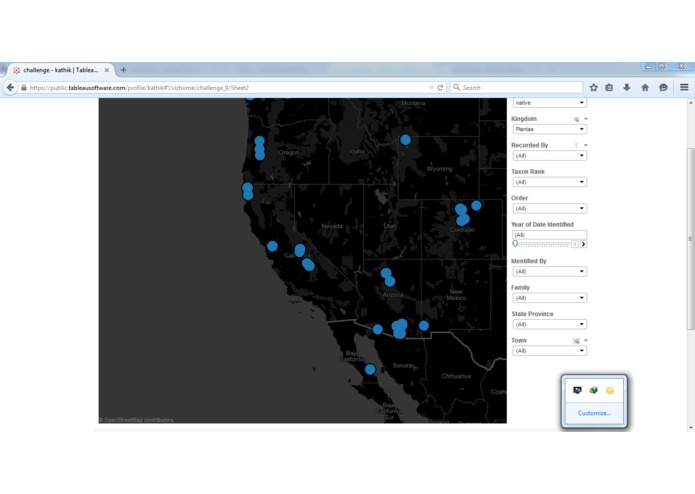The width and height of the screenshot is (695, 494).
Task: Click the Recorded By funnel icon
Action: coord(576,145)
